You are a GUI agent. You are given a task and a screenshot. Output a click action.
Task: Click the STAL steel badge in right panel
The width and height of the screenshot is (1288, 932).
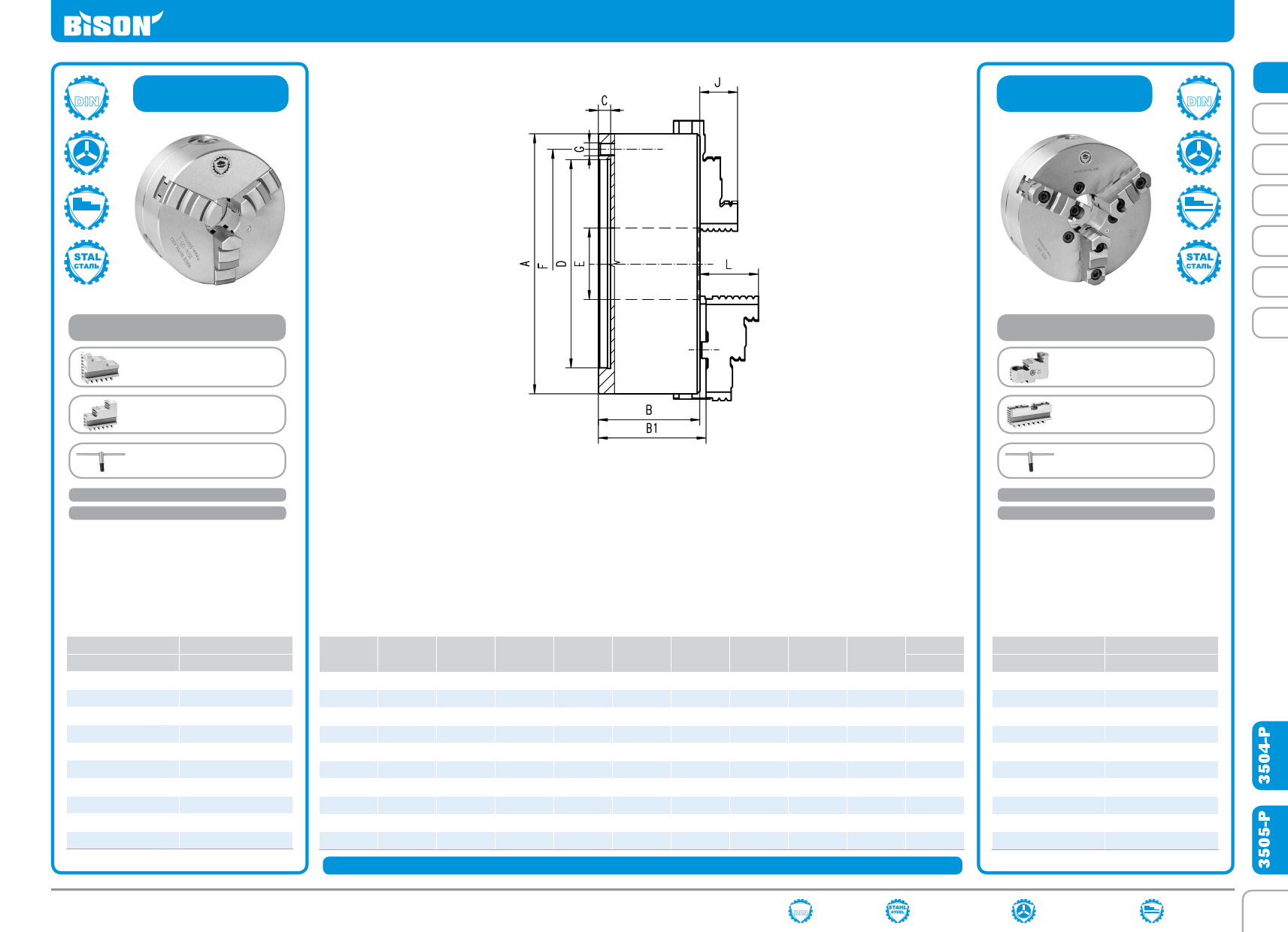click(1199, 262)
